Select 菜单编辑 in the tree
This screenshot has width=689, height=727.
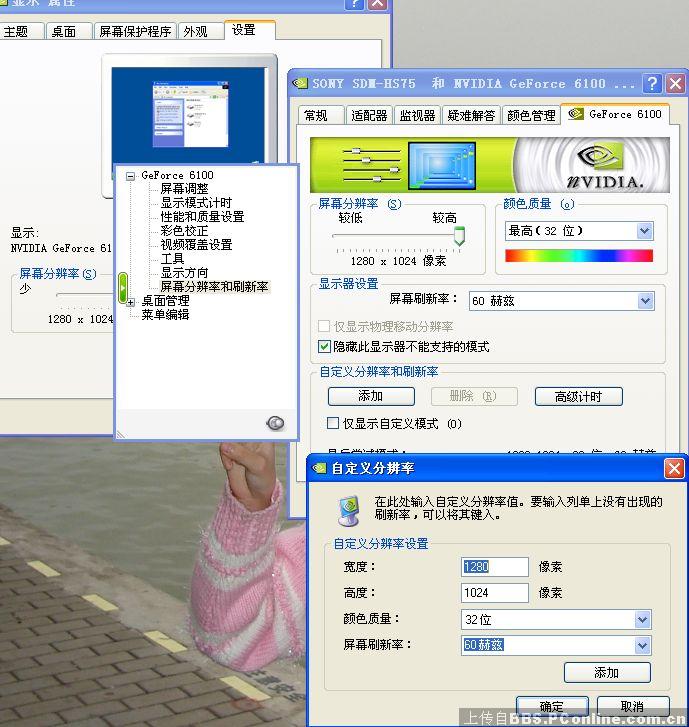click(166, 315)
